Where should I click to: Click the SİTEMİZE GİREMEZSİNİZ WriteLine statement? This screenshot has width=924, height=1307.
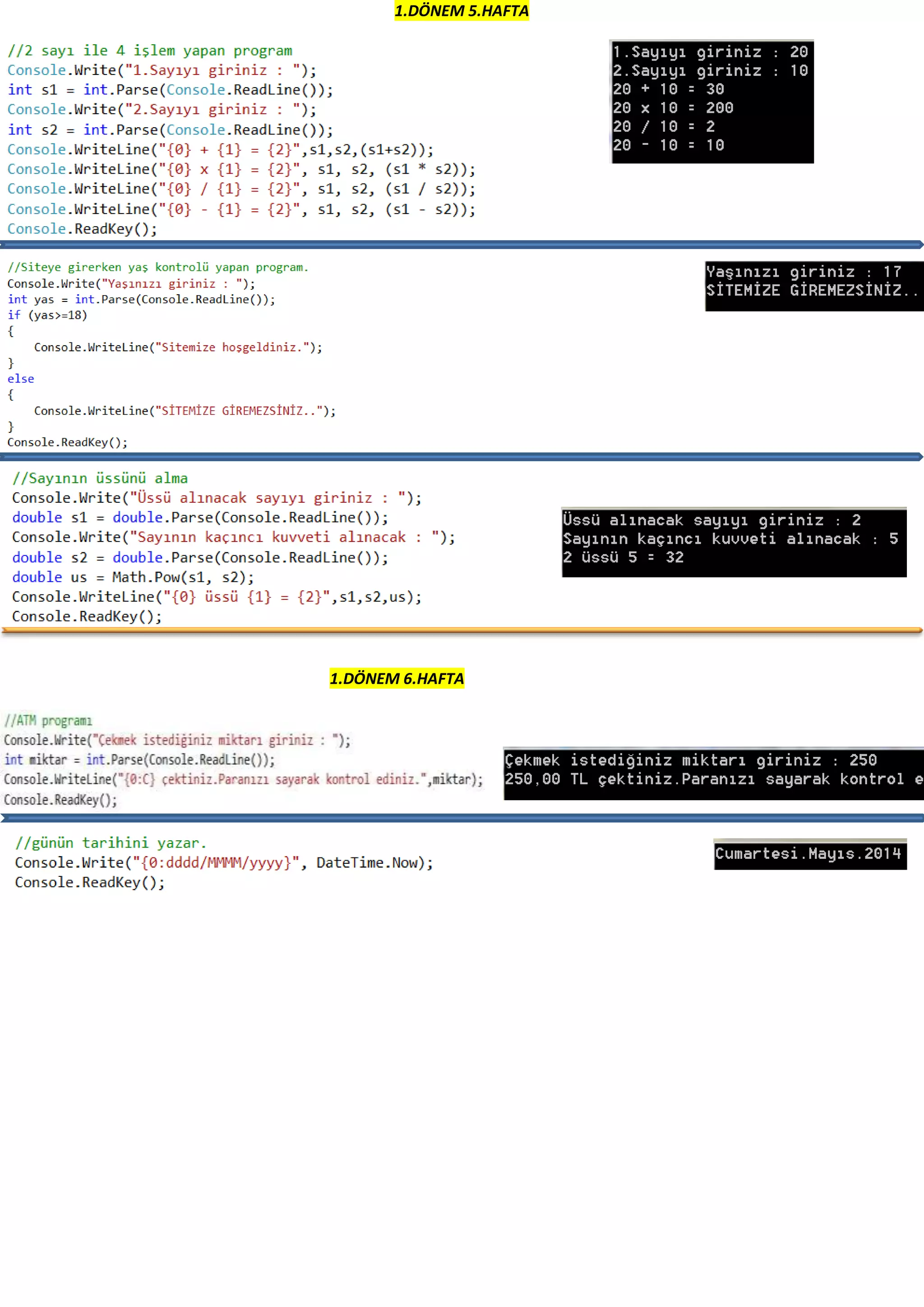(185, 410)
